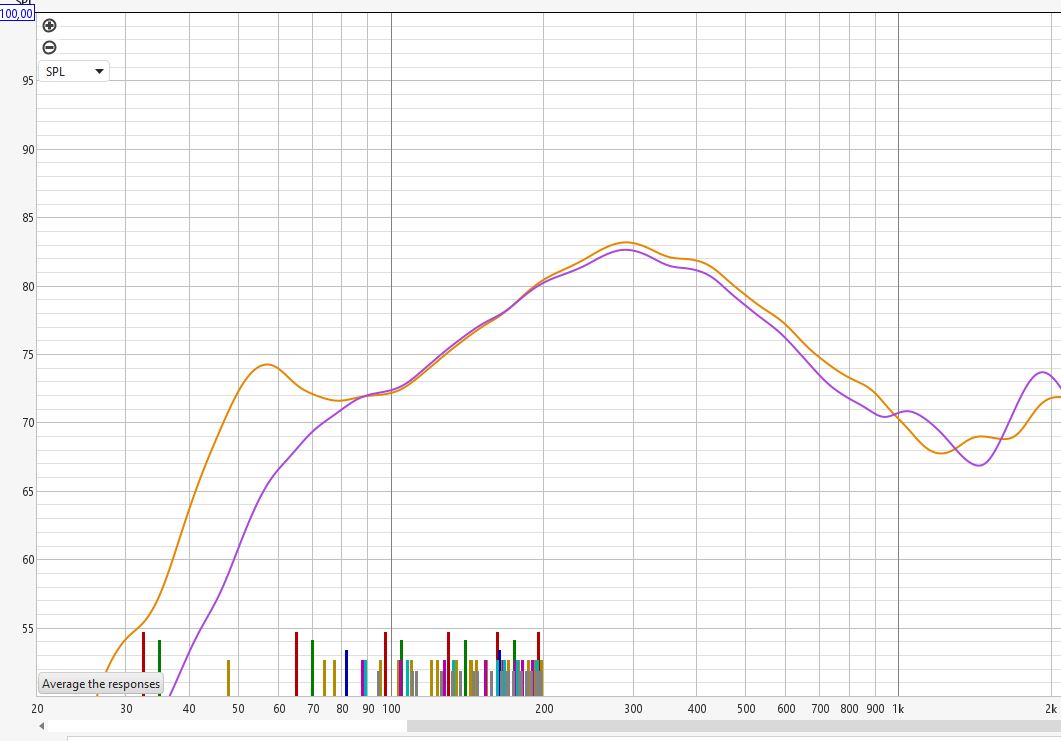Click the 2k frequency axis label
1061x741 pixels.
point(1050,709)
